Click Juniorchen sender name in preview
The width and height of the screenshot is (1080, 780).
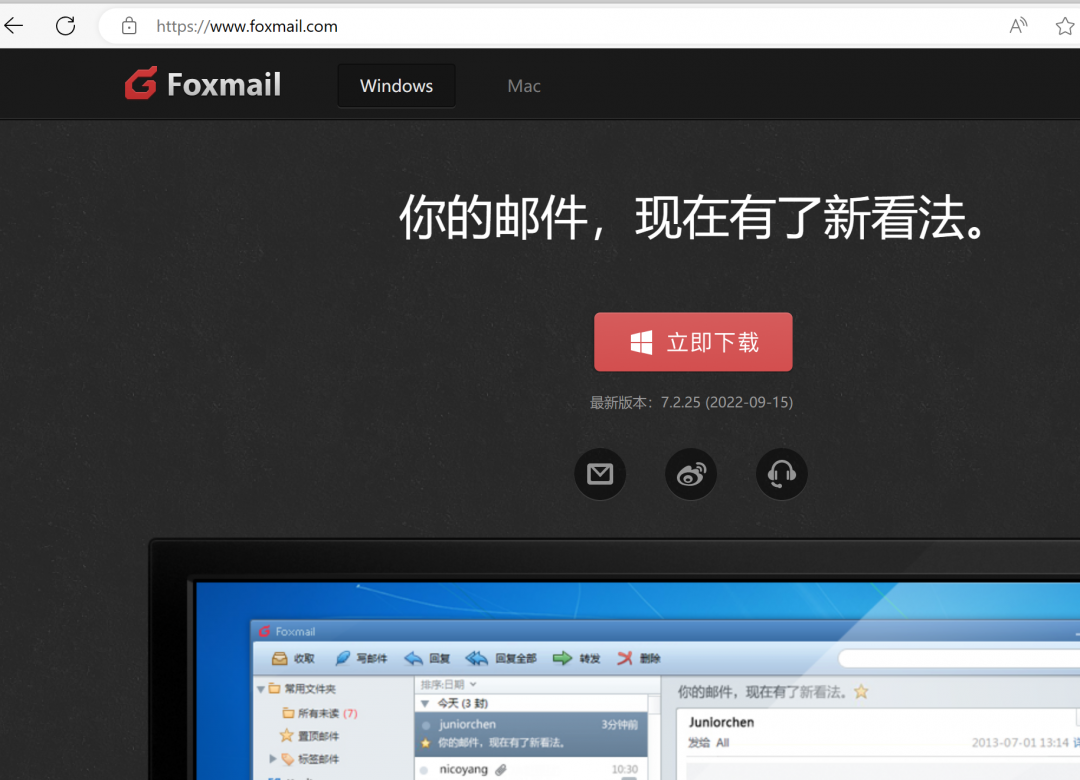[721, 722]
